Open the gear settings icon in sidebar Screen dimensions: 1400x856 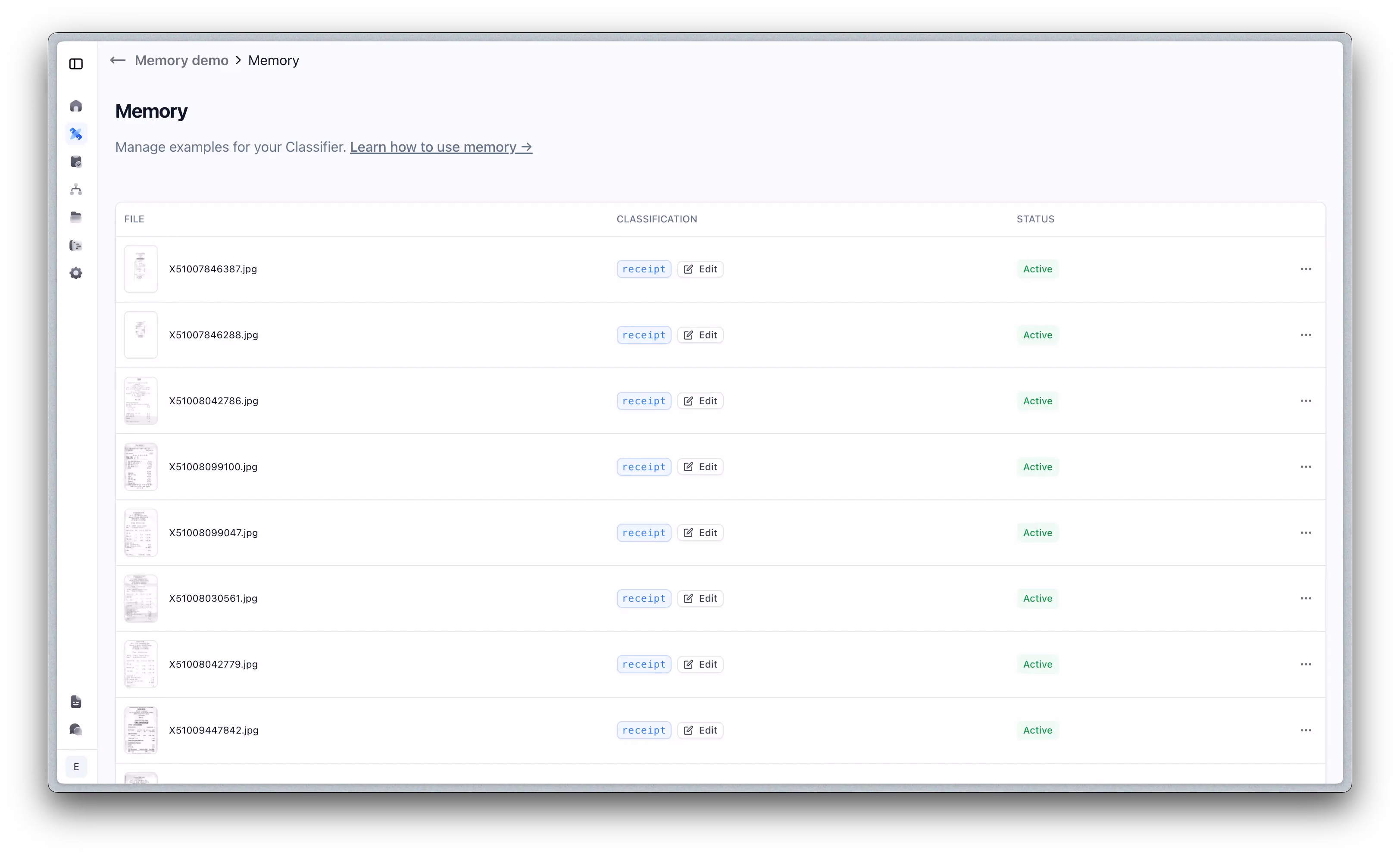[76, 273]
